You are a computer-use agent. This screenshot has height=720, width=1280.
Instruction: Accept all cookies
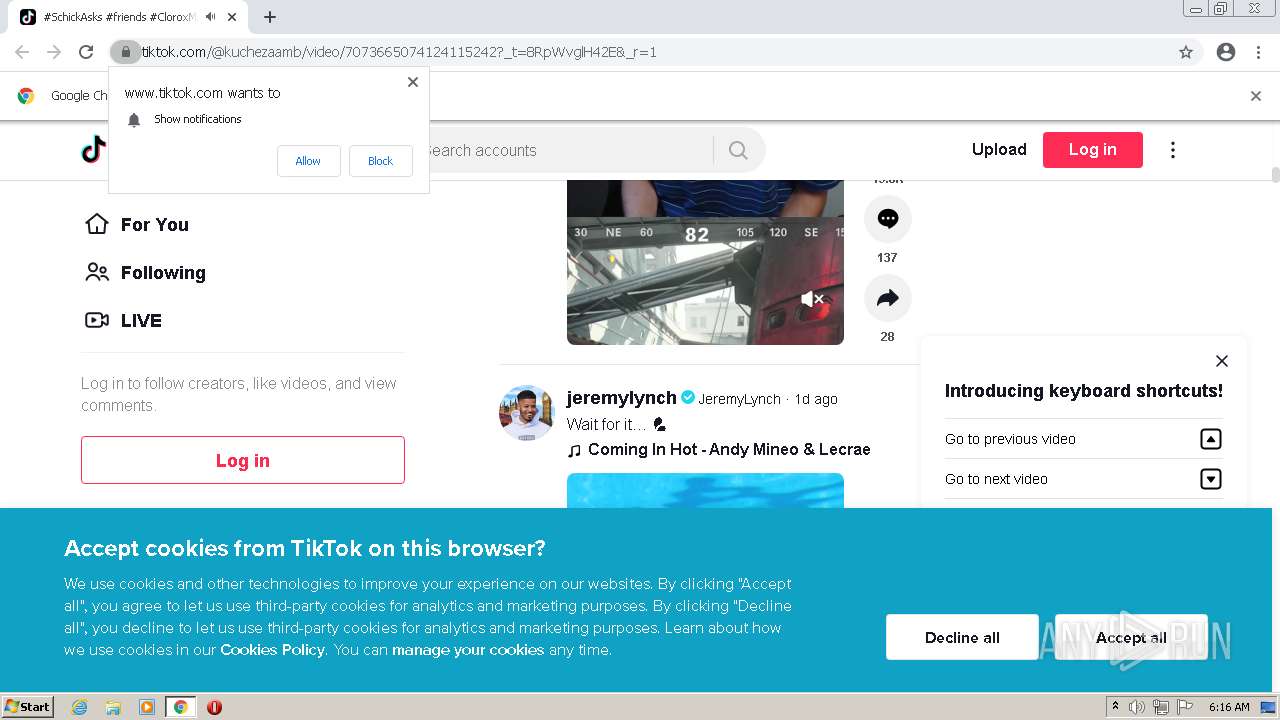[x=1131, y=637]
